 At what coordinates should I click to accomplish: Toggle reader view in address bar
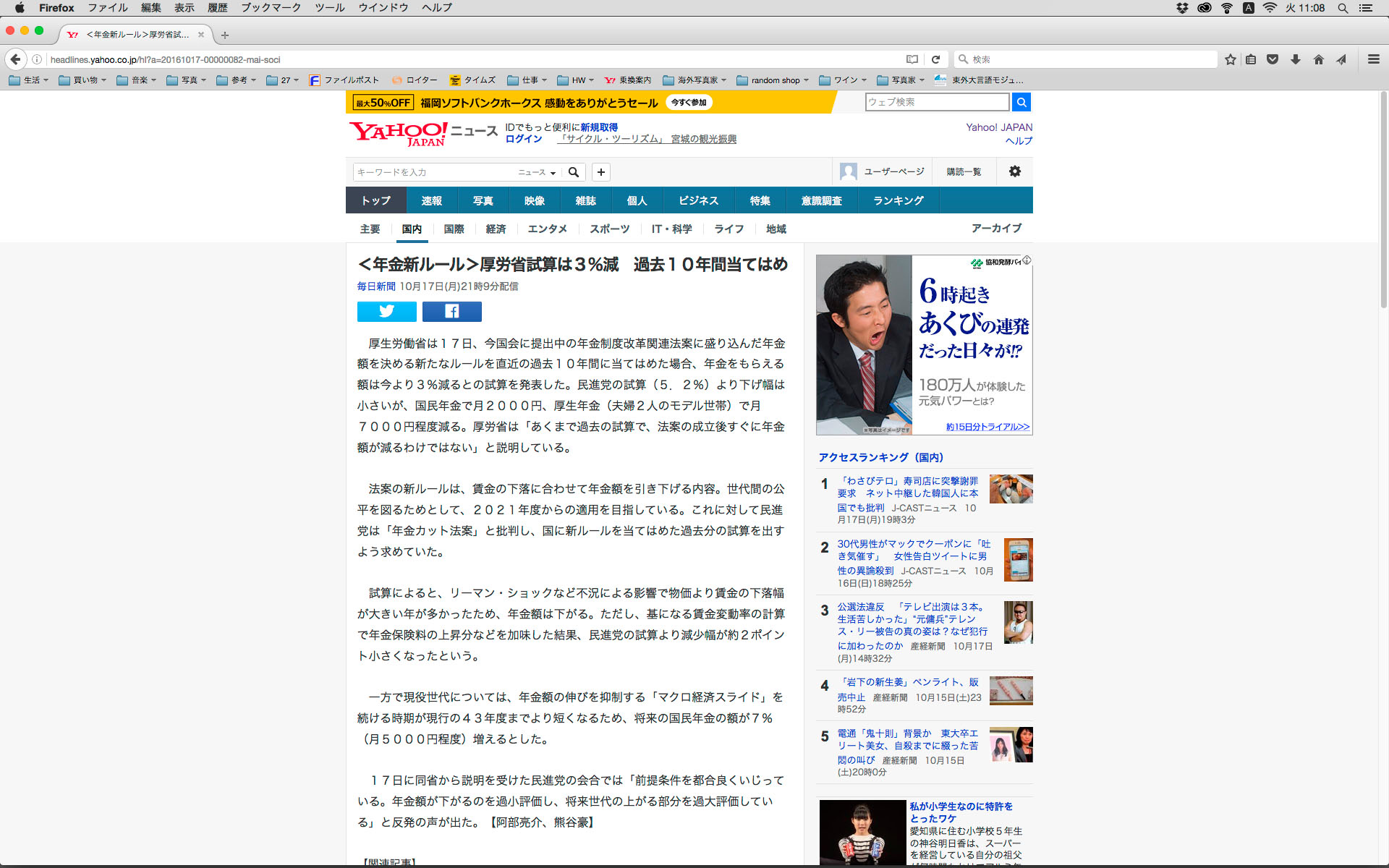pos(912,59)
